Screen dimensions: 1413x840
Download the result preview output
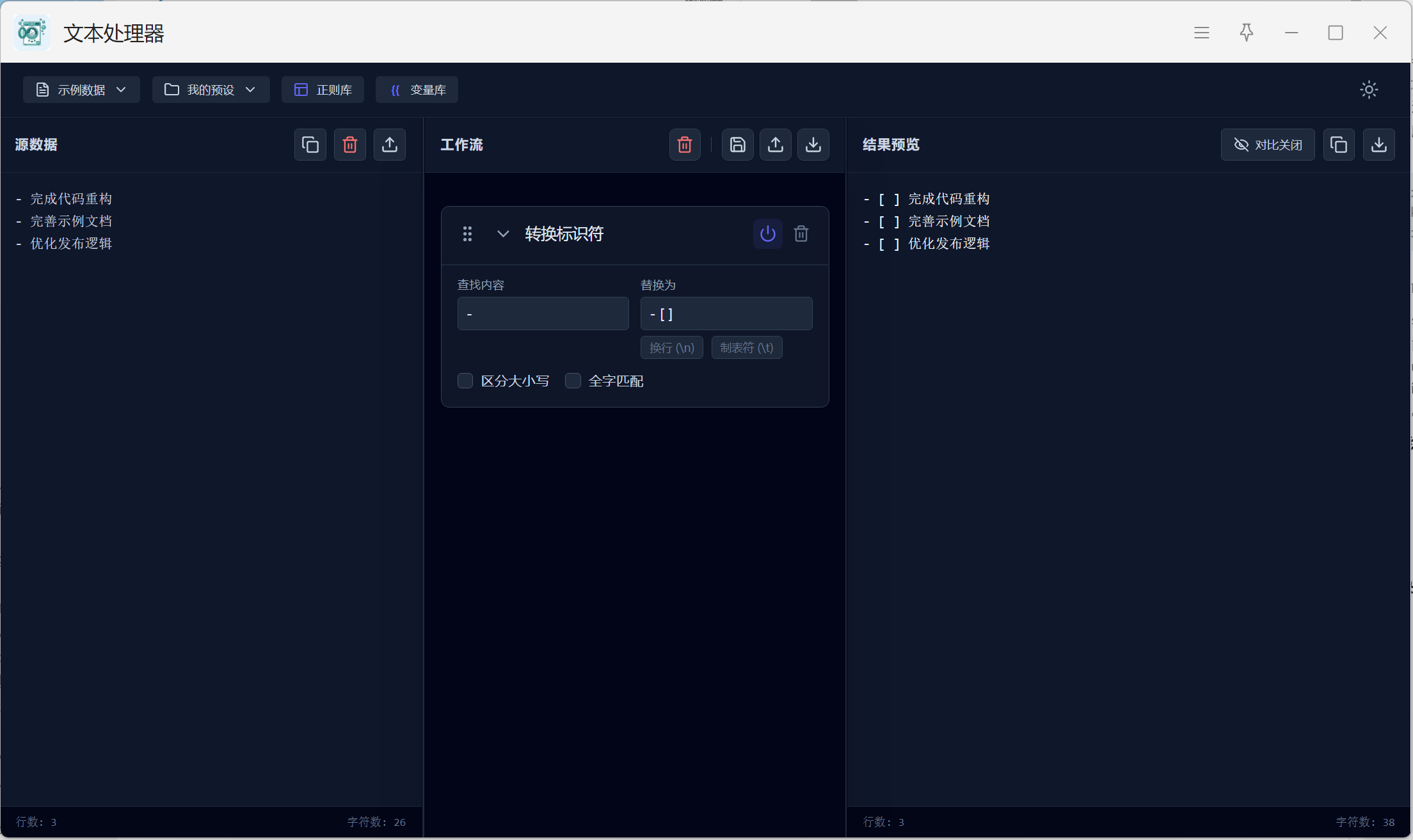point(1379,145)
